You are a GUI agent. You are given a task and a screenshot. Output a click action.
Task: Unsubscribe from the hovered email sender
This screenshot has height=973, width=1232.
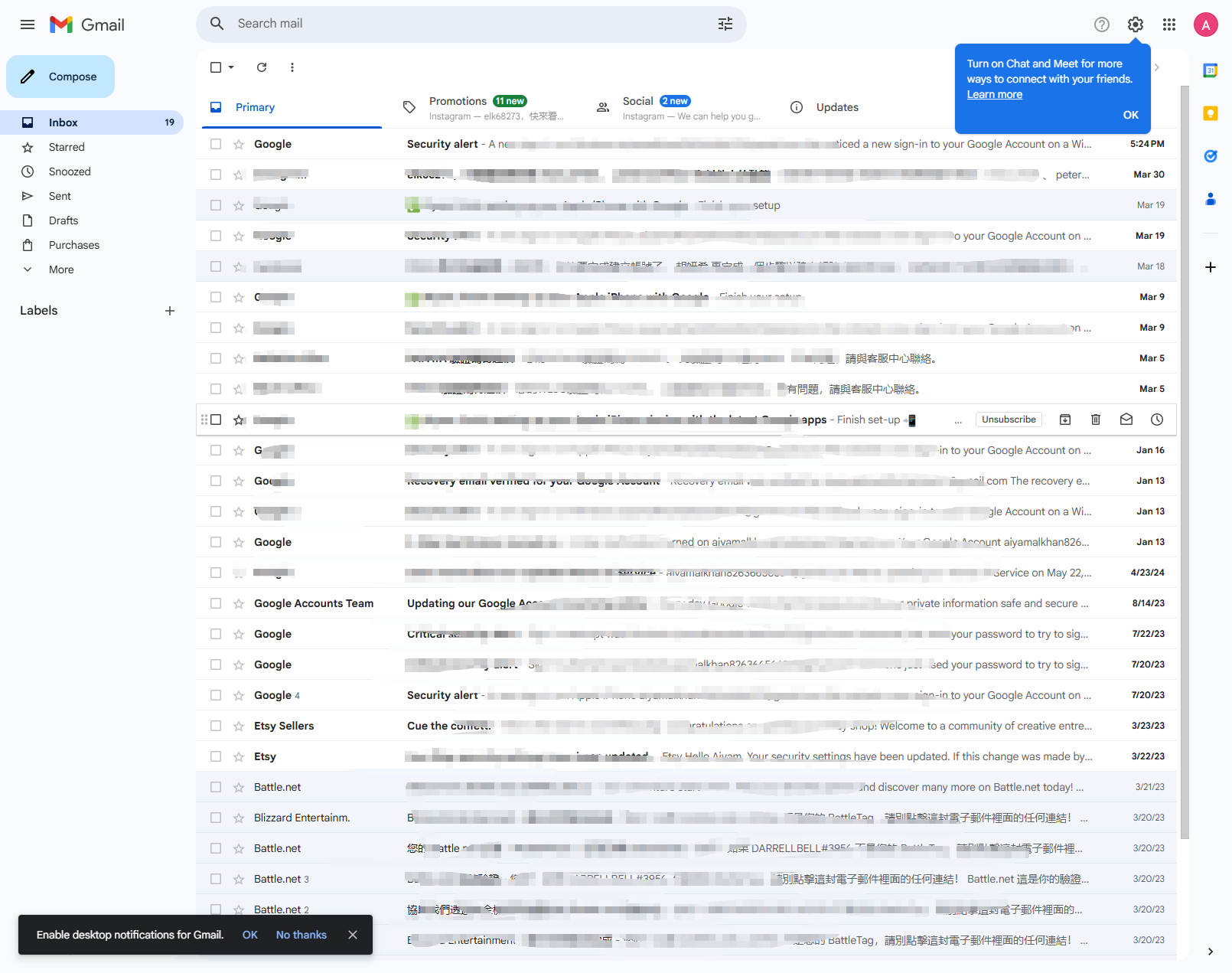tap(1009, 420)
